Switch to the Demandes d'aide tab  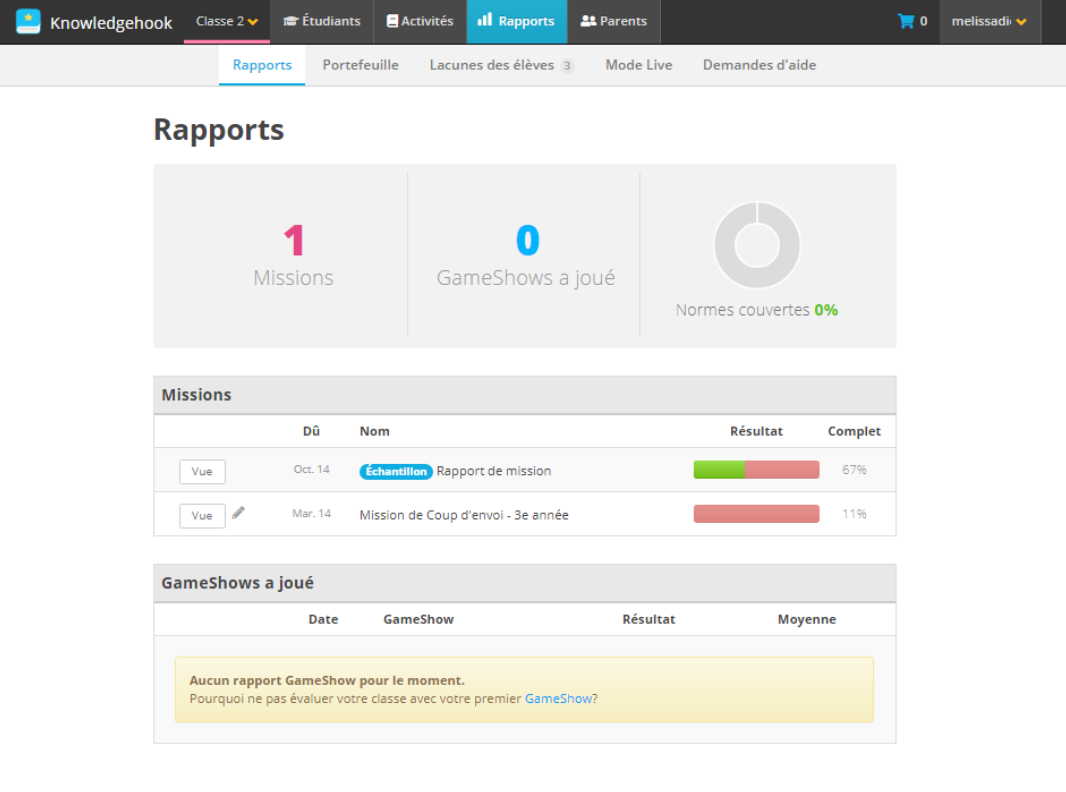[x=759, y=65]
